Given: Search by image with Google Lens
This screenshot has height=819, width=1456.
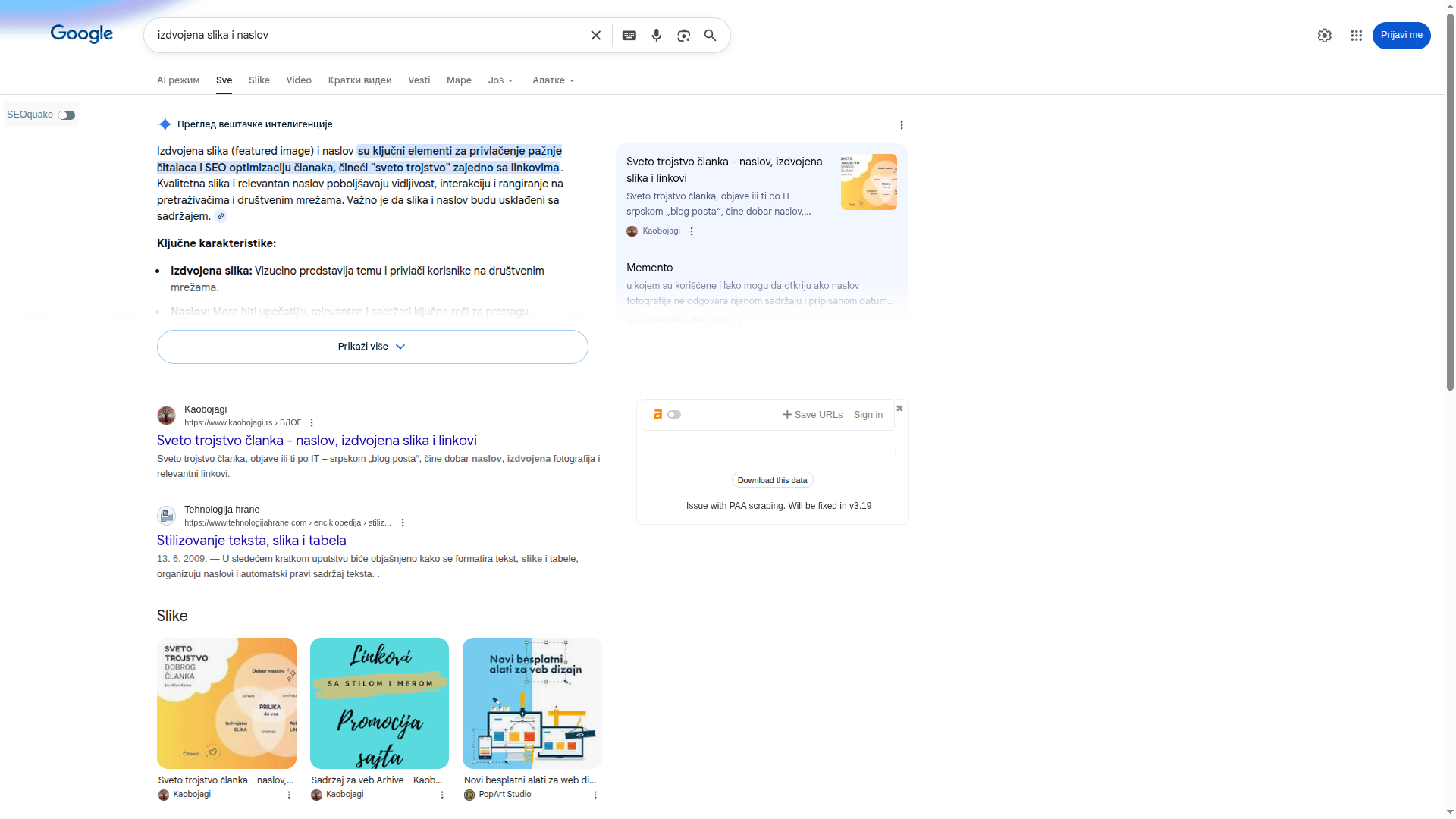Looking at the screenshot, I should pyautogui.click(x=684, y=36).
